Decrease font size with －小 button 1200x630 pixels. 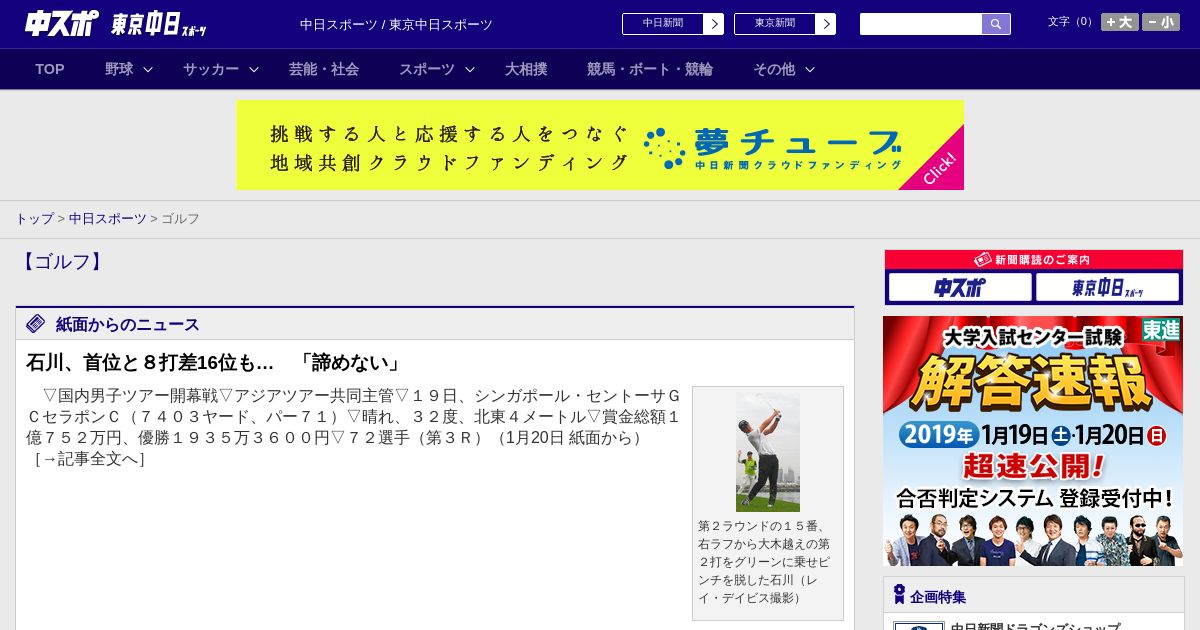click(x=1161, y=22)
